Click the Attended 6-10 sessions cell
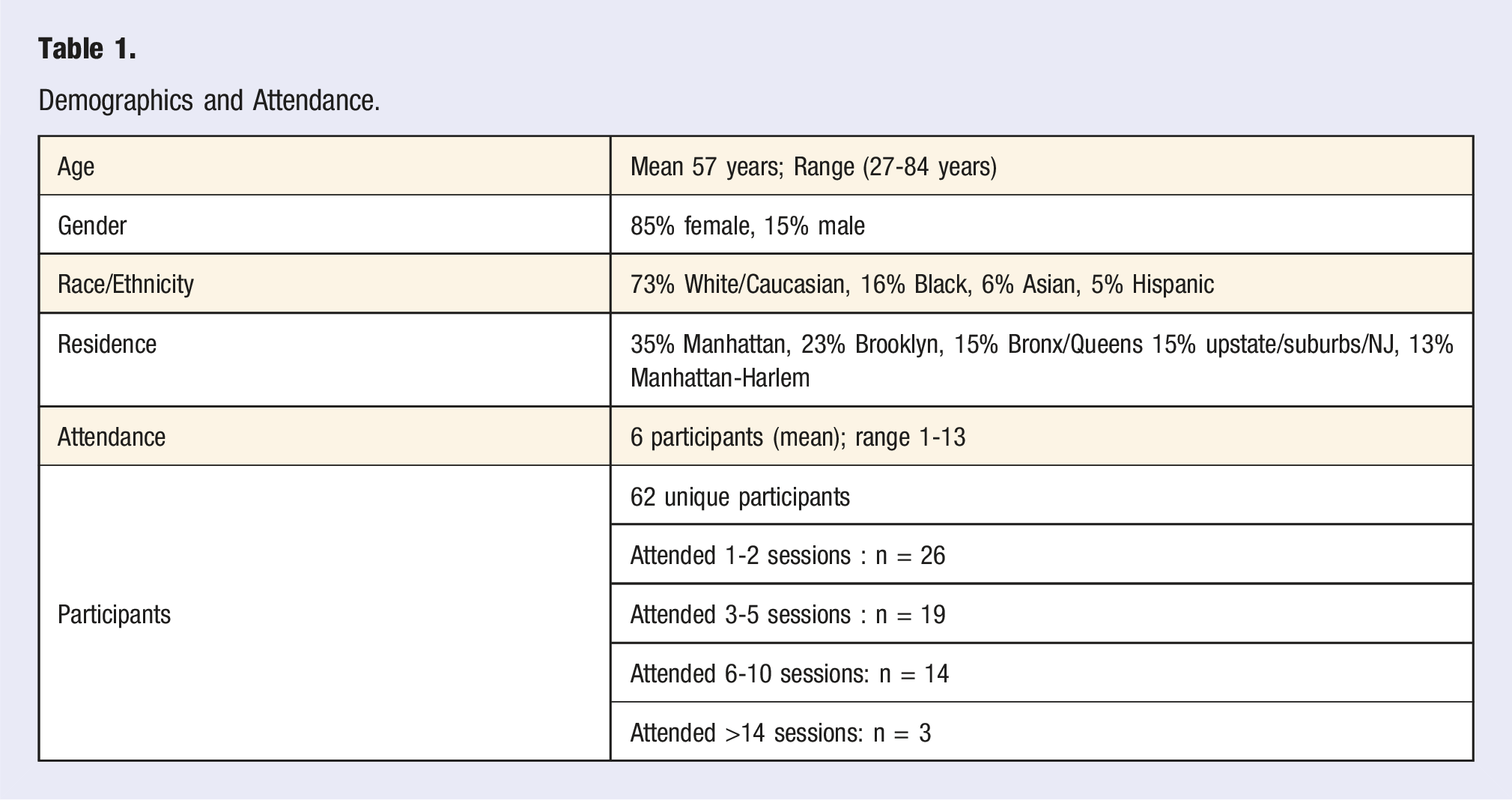The width and height of the screenshot is (1512, 800). pos(1042,673)
